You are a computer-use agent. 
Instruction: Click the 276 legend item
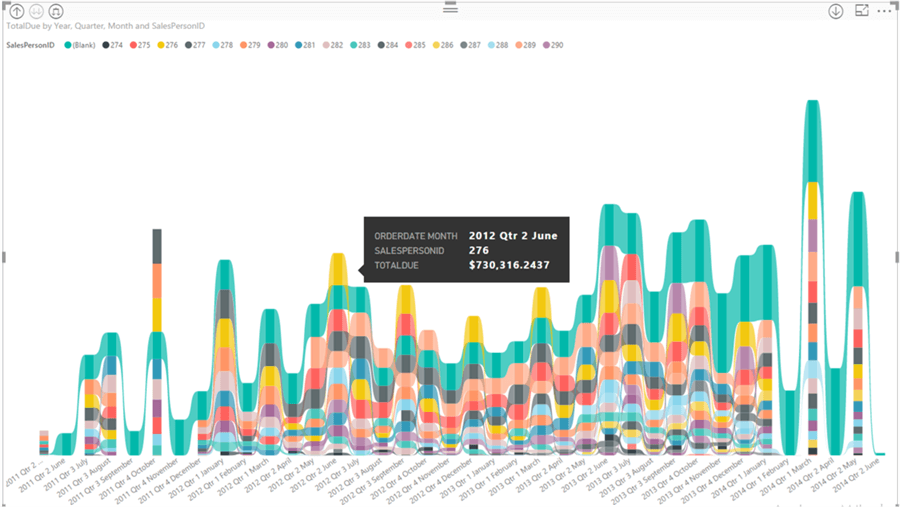168,45
